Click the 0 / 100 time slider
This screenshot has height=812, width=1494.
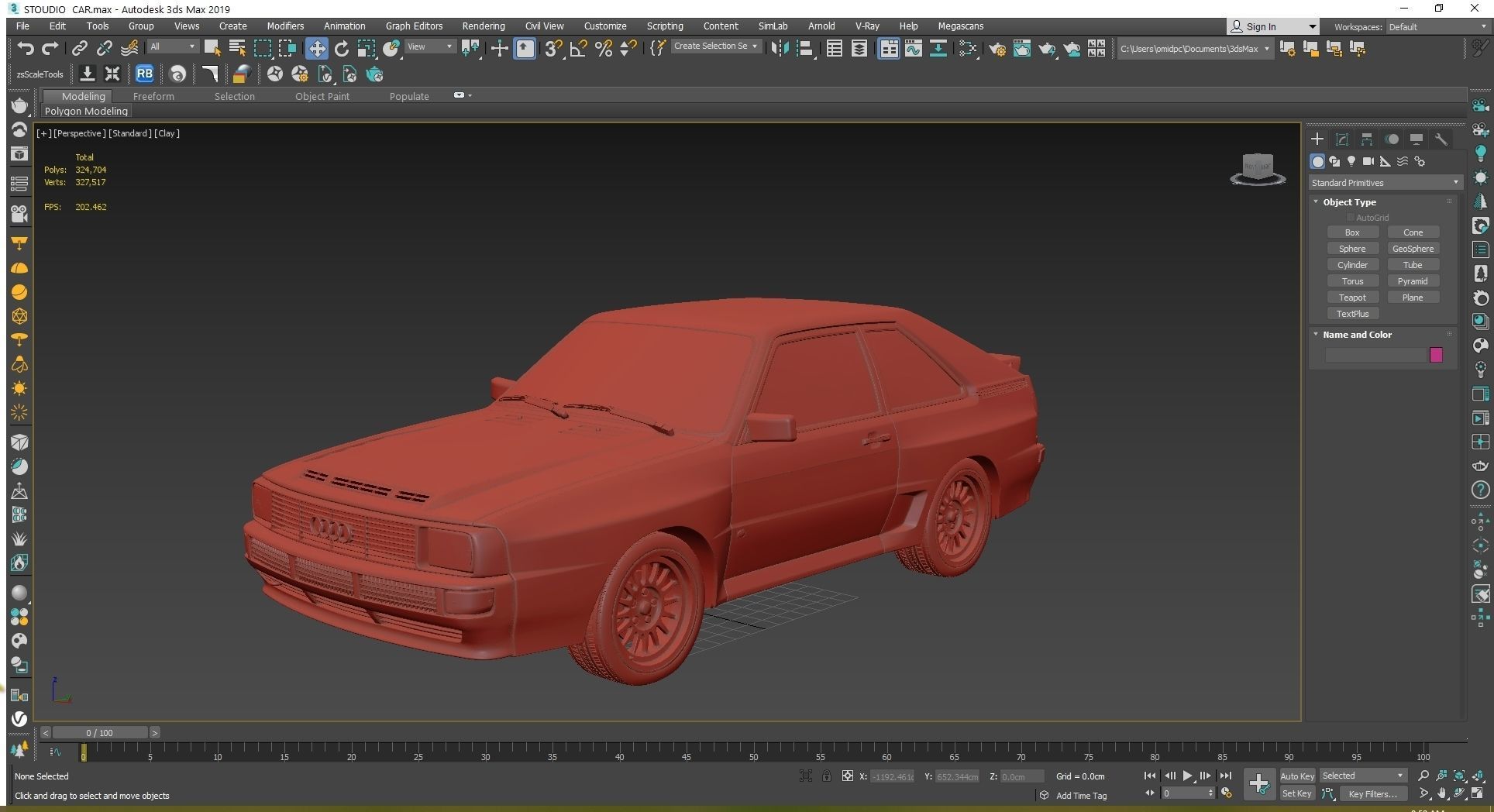point(99,733)
